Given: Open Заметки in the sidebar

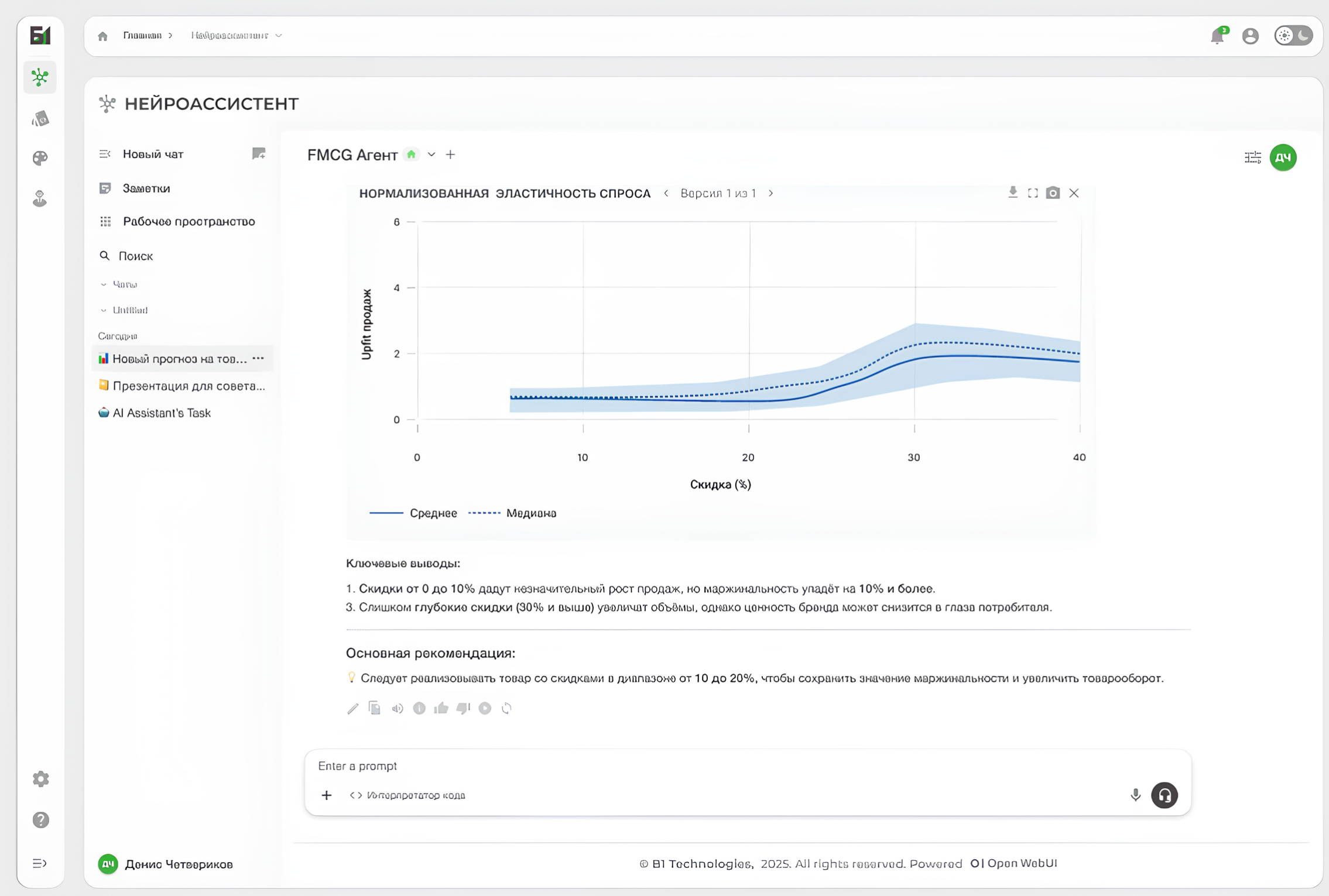Looking at the screenshot, I should click(146, 188).
